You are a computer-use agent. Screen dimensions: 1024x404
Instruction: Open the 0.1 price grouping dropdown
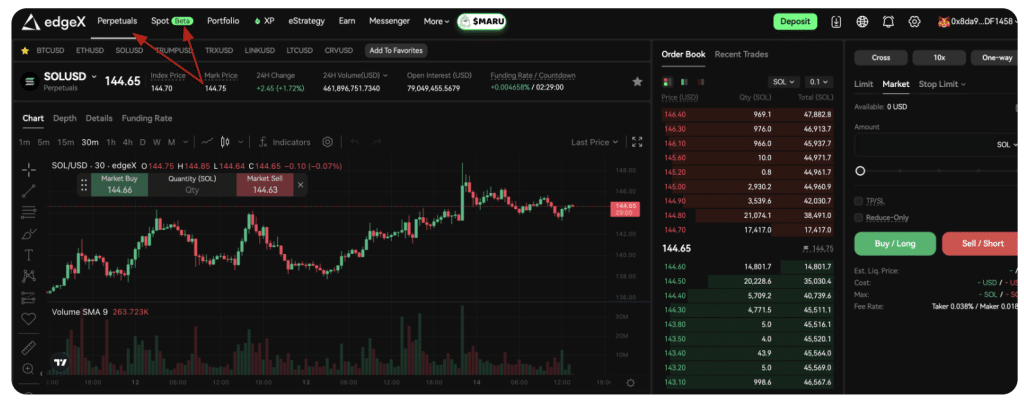(819, 82)
